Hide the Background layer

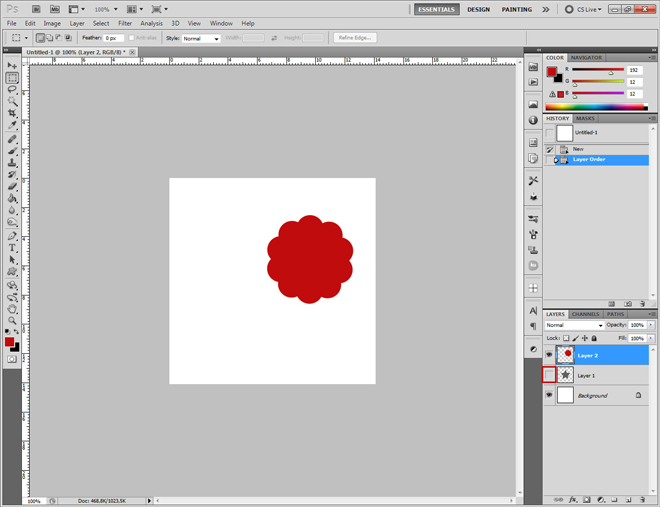[x=549, y=395]
